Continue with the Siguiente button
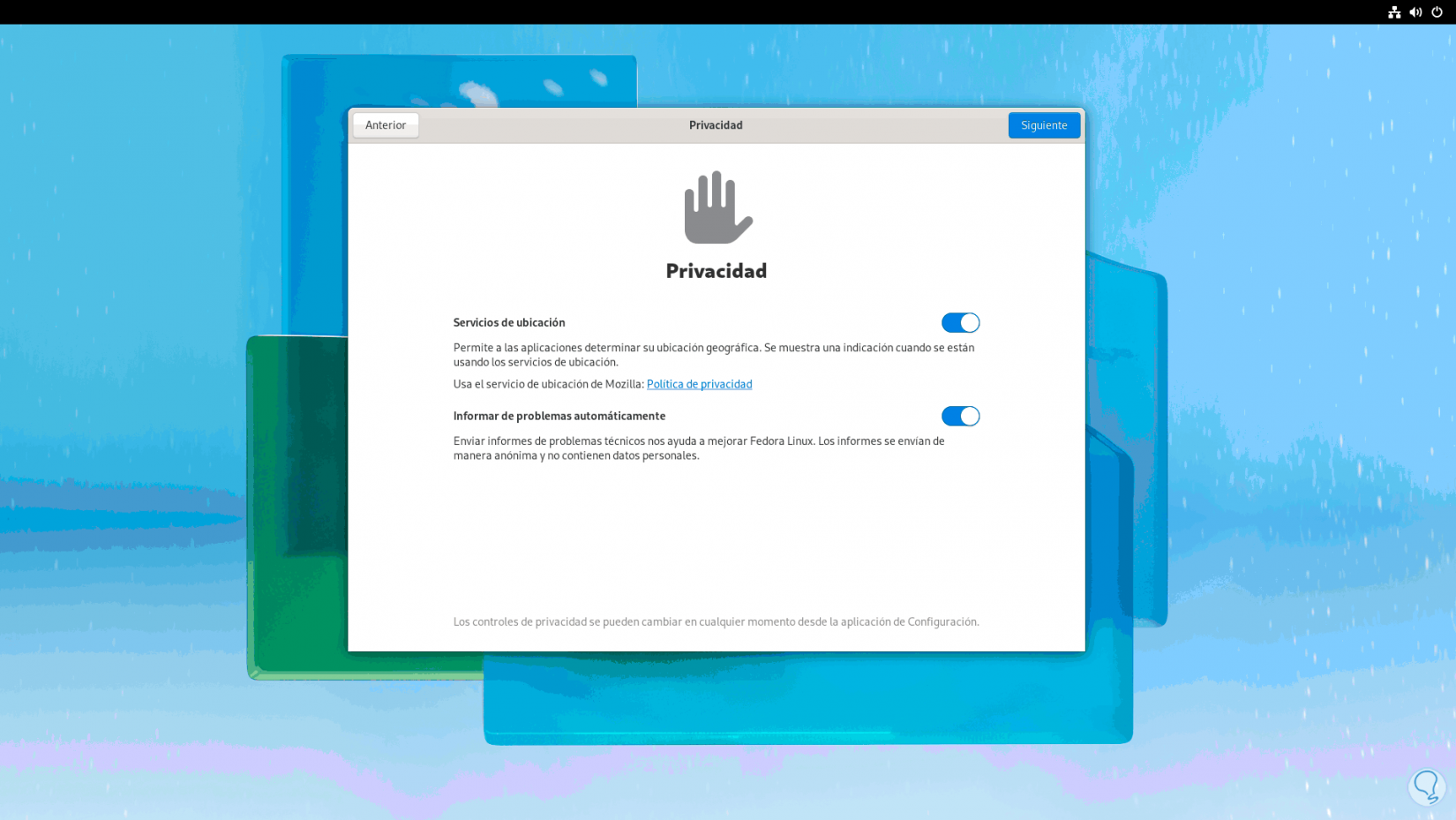 tap(1044, 124)
